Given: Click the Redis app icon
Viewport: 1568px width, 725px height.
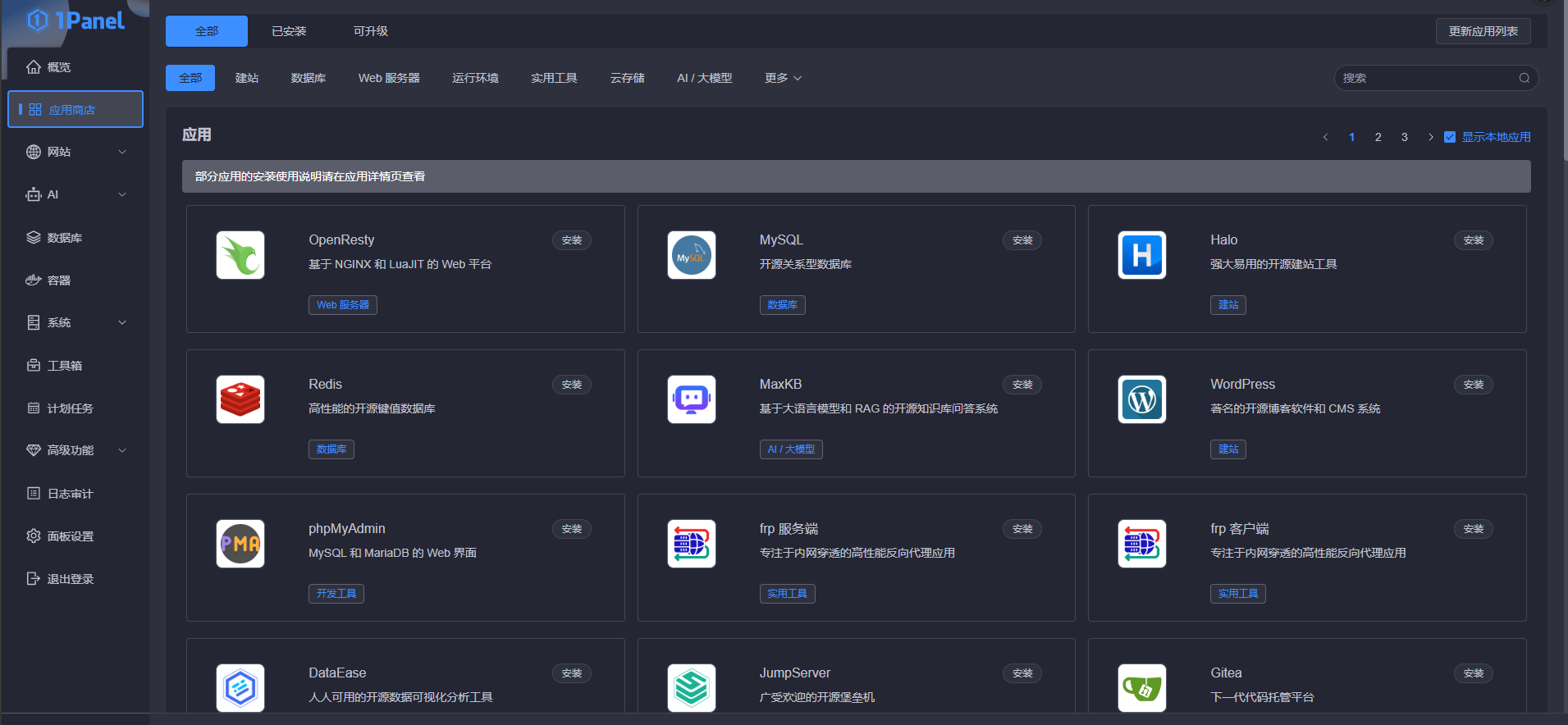Looking at the screenshot, I should 240,399.
